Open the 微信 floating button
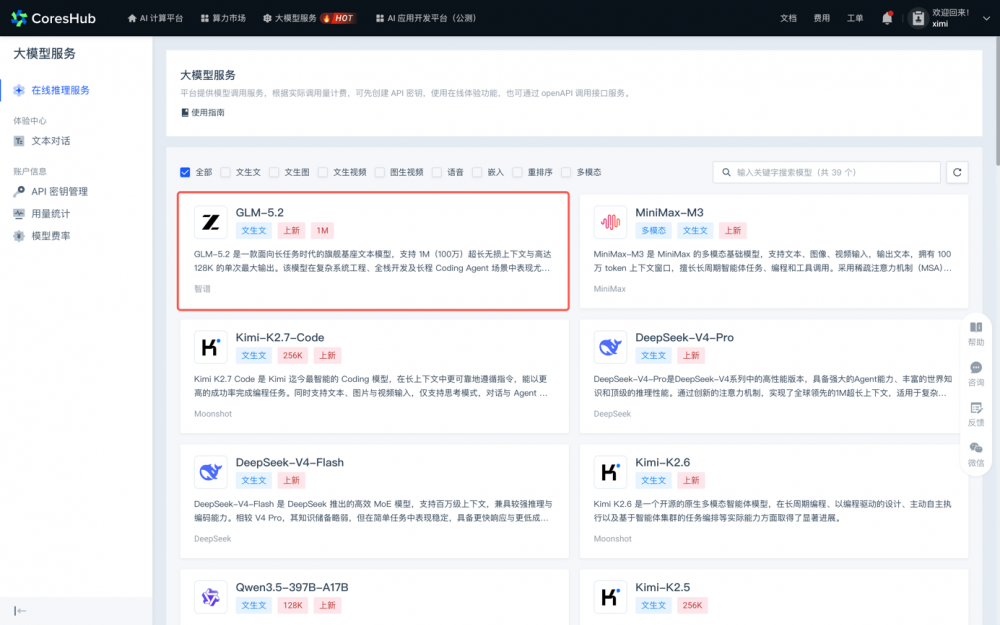Screen dimensions: 1000x625 [976, 454]
